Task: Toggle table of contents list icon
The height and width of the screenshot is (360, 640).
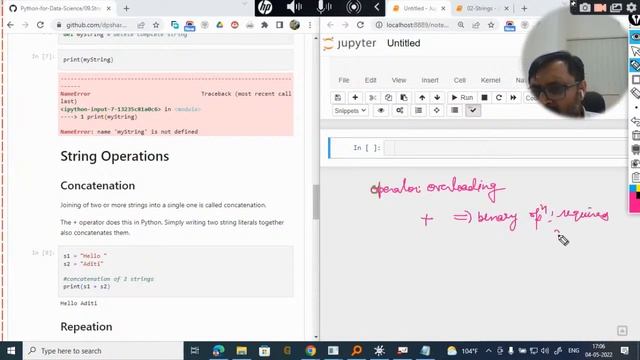Action: (x=418, y=111)
